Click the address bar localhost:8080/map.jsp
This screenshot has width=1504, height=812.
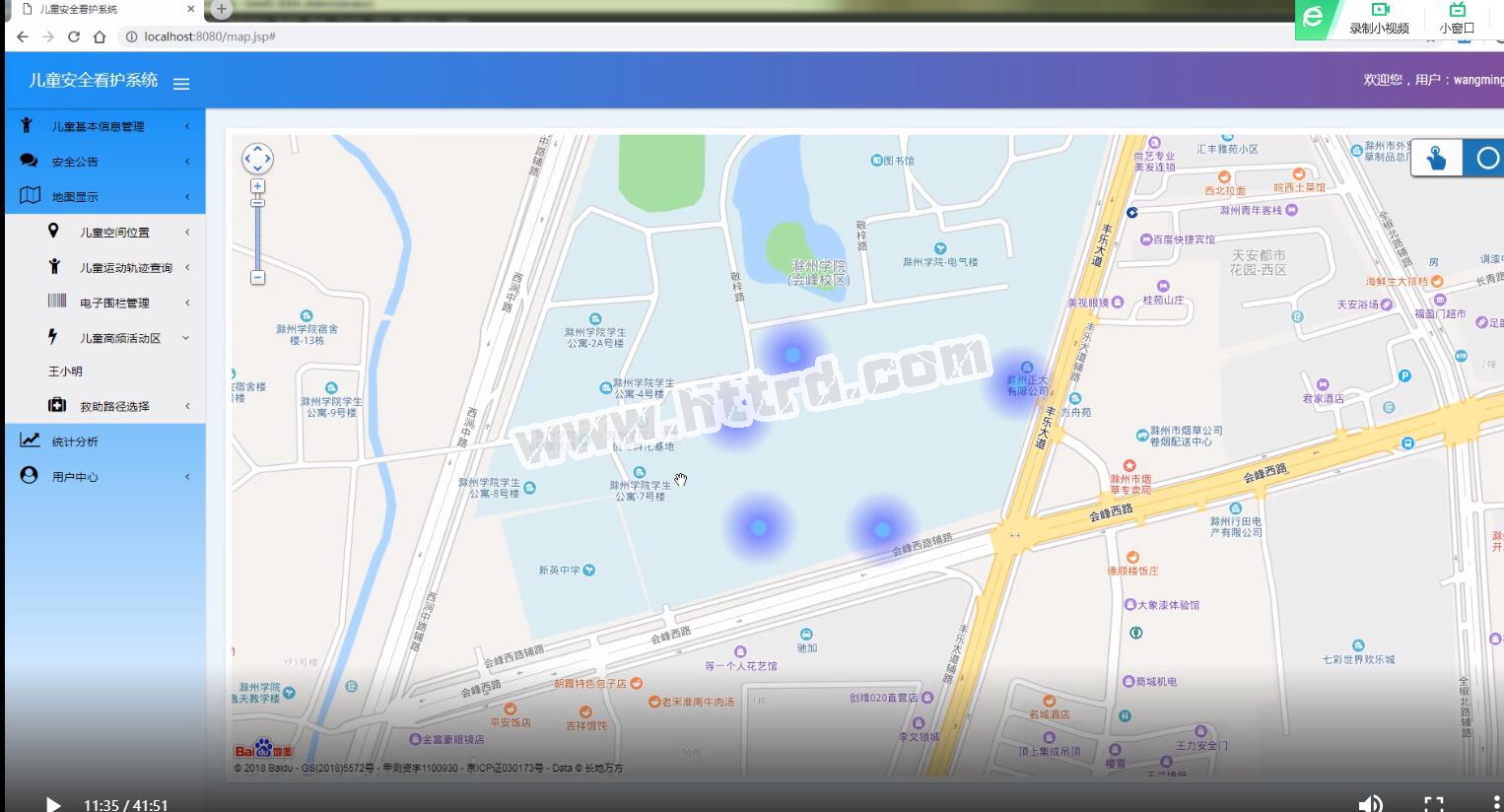point(209,36)
